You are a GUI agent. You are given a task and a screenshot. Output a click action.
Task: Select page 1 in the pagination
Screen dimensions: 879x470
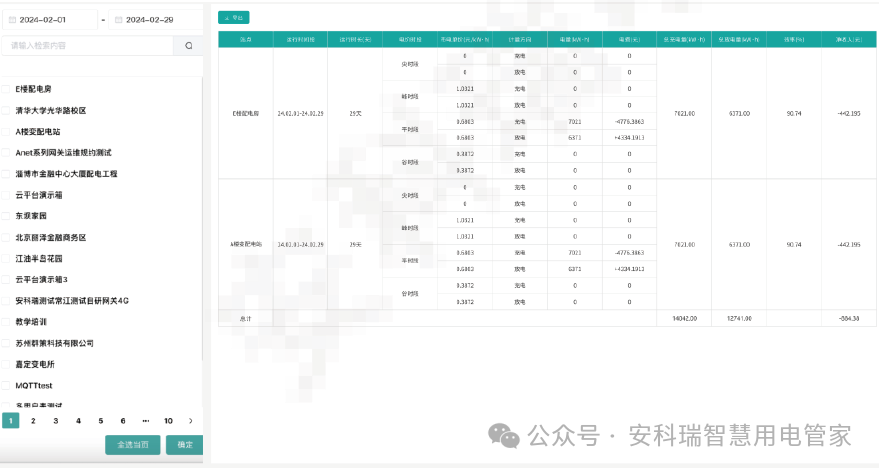(x=11, y=421)
